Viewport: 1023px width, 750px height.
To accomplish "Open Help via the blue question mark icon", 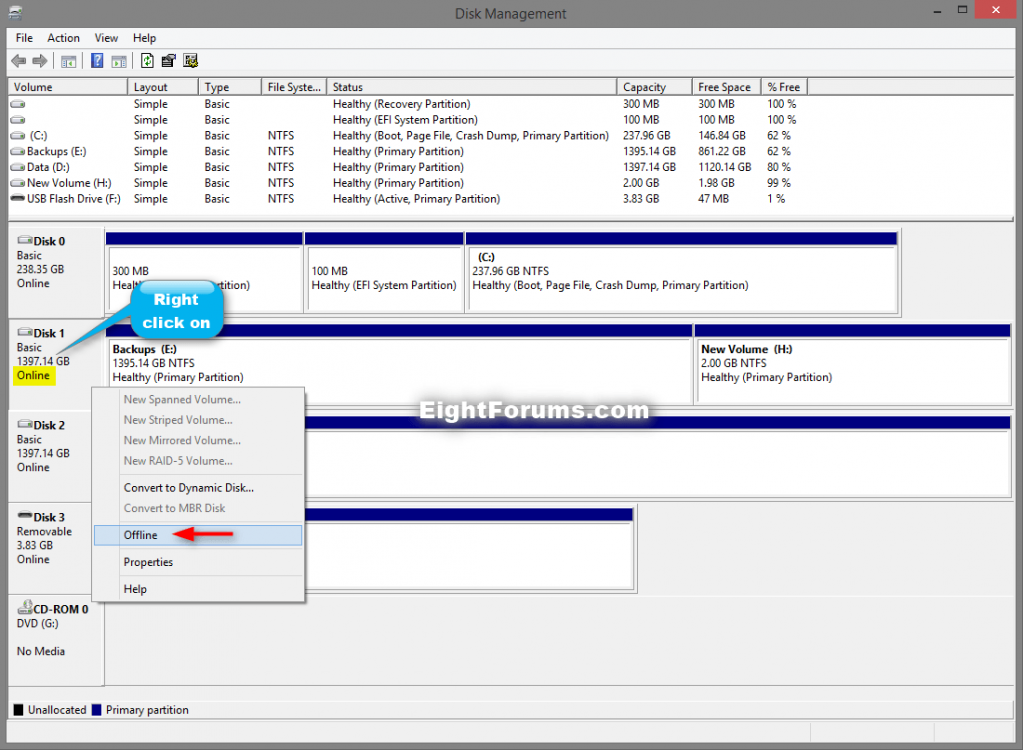I will (x=96, y=60).
